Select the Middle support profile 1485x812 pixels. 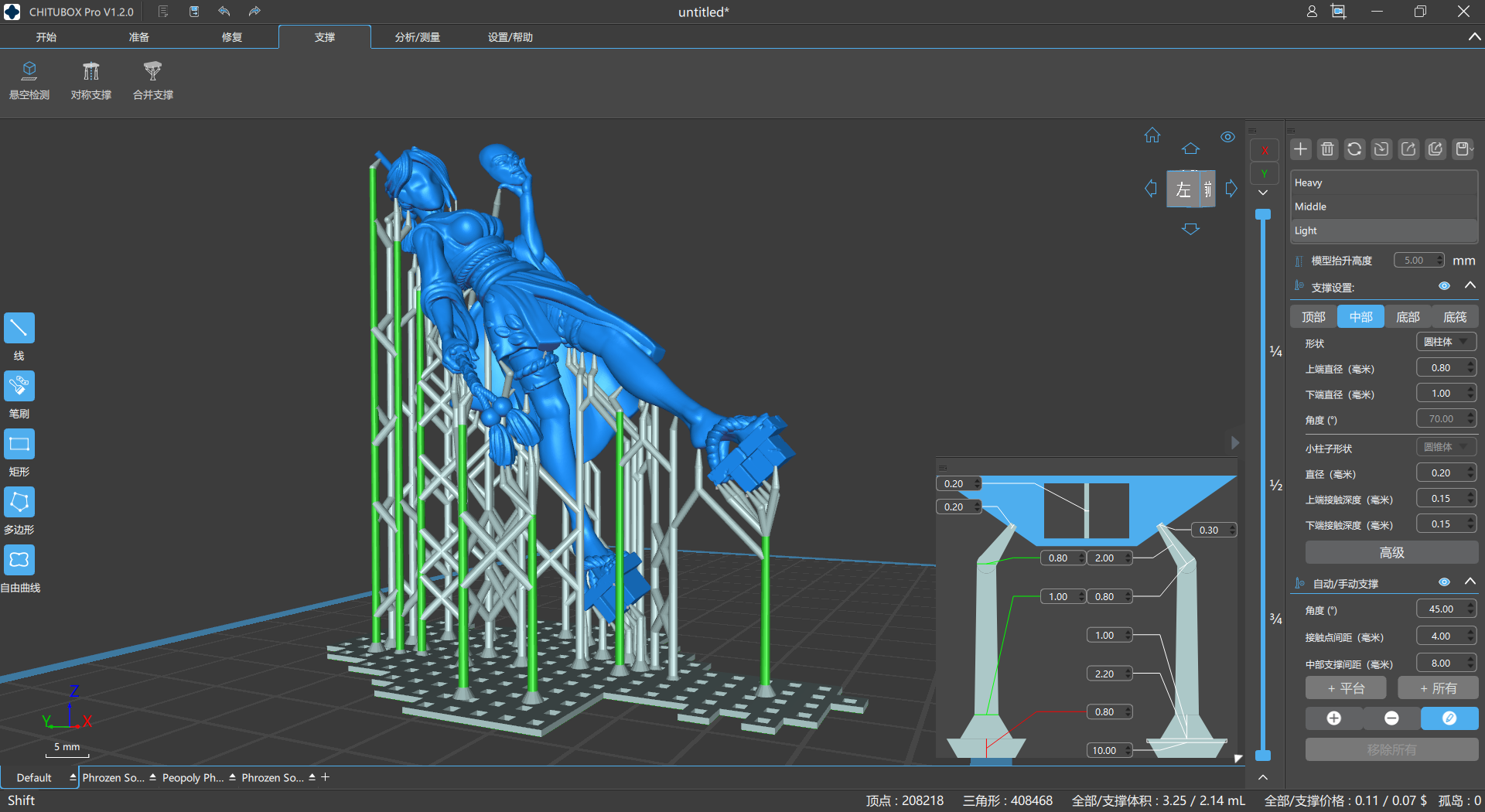pos(1384,206)
